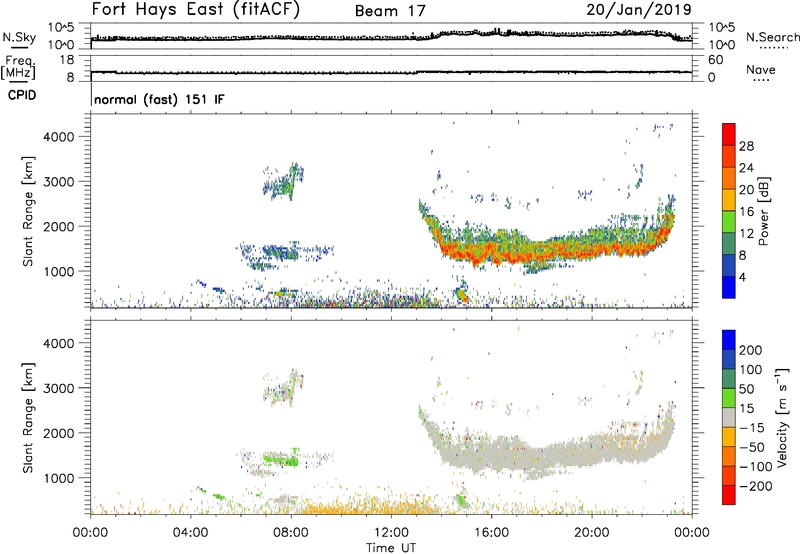
Task: Select the CPID label
Action: [x=22, y=95]
